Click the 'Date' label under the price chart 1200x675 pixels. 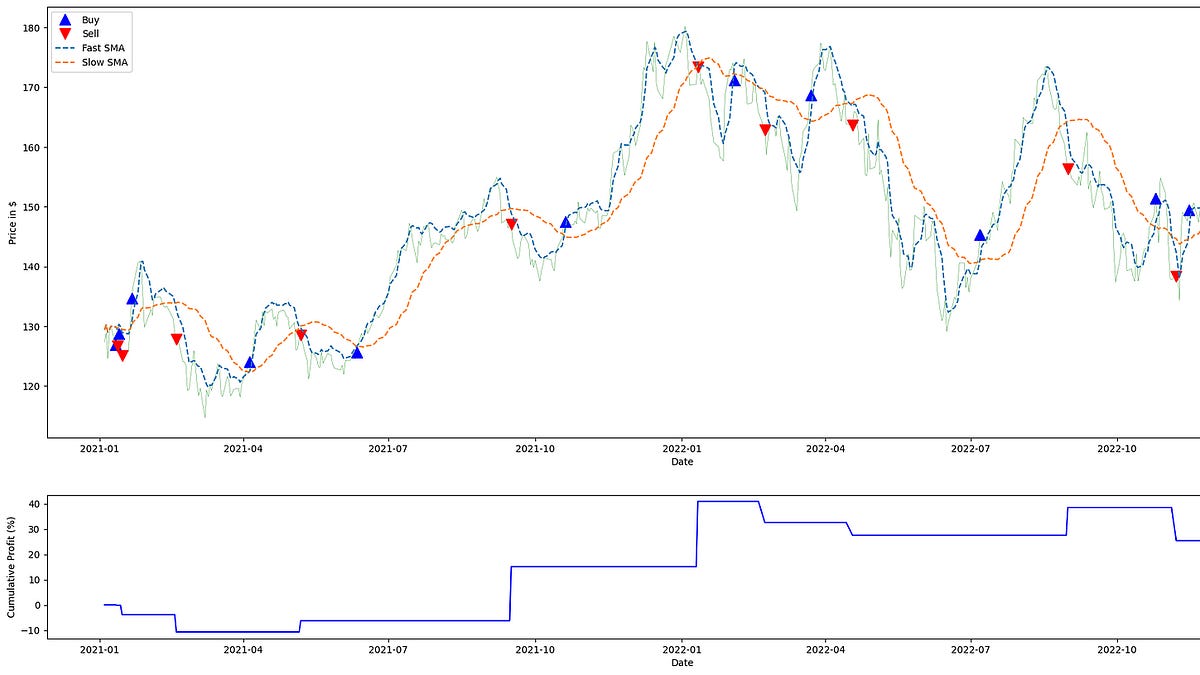pyautogui.click(x=682, y=462)
